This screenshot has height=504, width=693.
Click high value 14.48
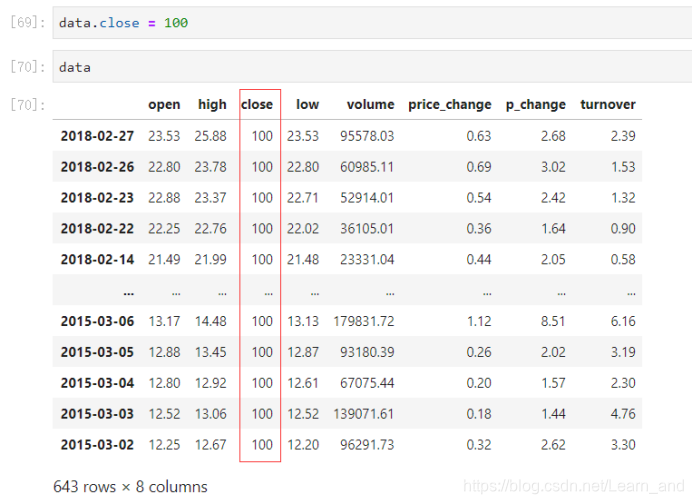tap(211, 321)
